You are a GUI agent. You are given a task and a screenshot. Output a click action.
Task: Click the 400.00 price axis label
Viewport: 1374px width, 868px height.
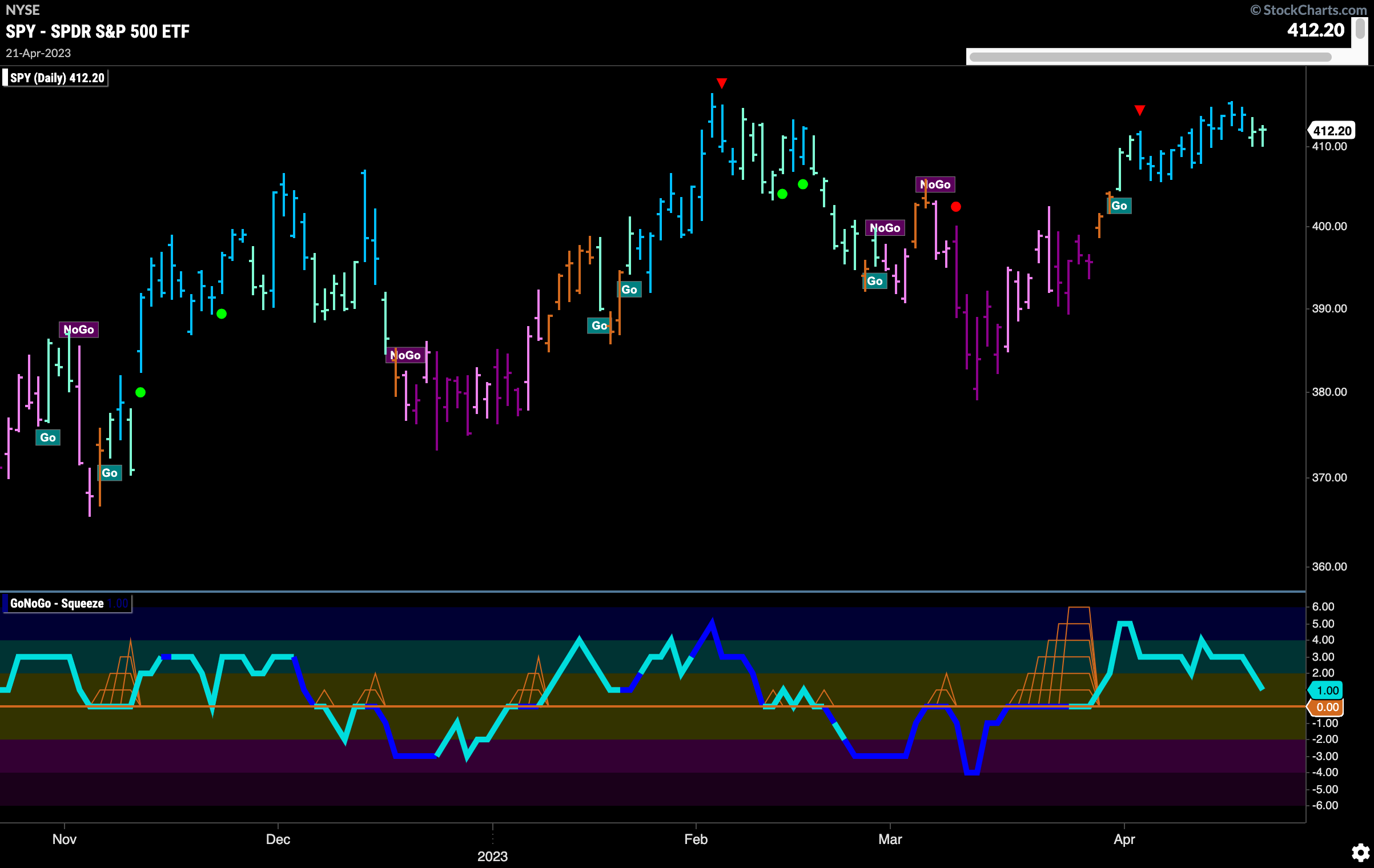pos(1329,226)
